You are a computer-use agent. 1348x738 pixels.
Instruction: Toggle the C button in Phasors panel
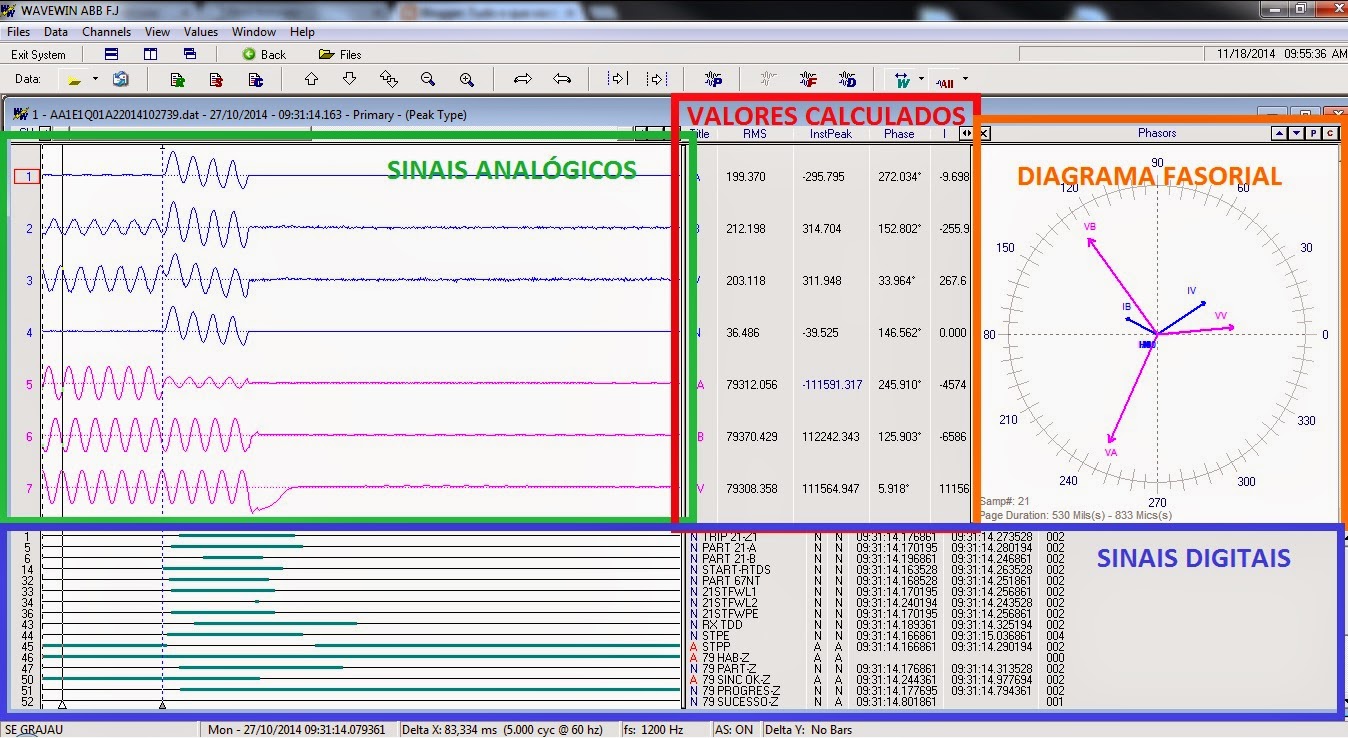click(x=1331, y=133)
